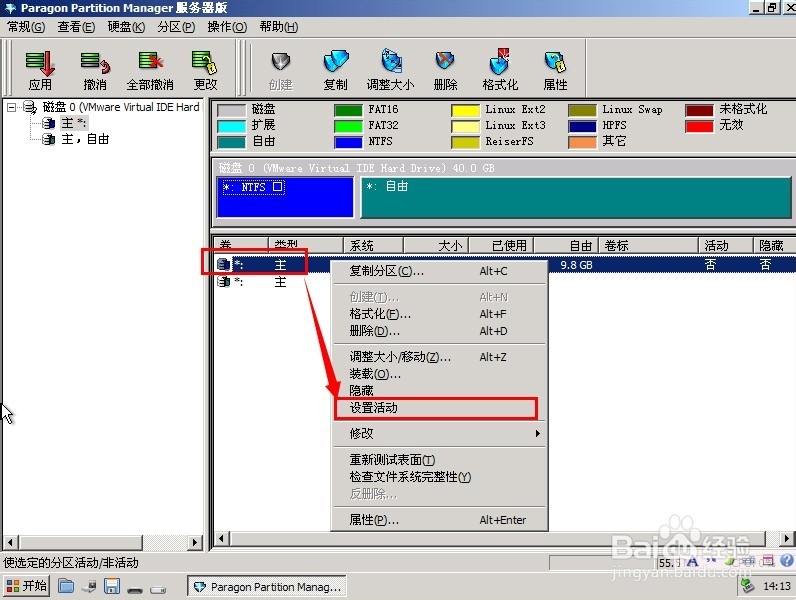Choose 隐藏 in the context menu
The height and width of the screenshot is (600, 796).
point(440,391)
